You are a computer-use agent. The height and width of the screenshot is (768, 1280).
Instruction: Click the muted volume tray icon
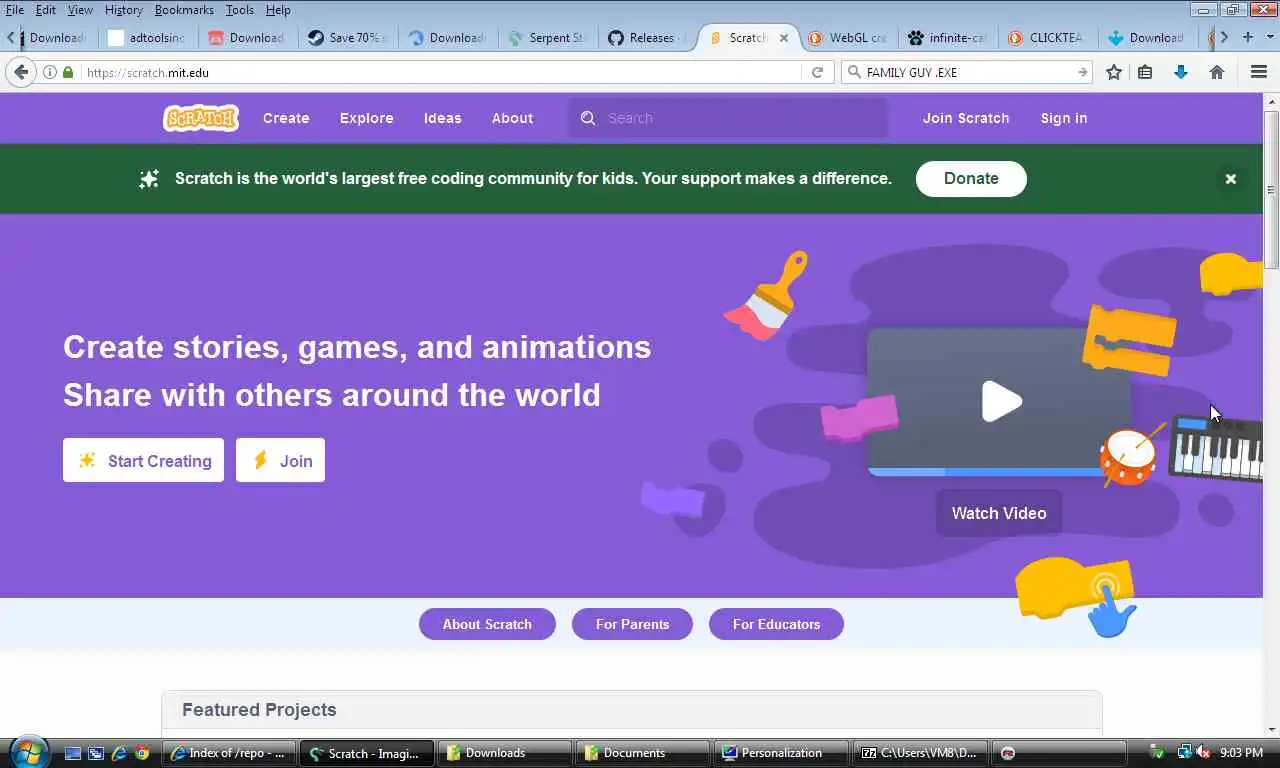(1204, 753)
